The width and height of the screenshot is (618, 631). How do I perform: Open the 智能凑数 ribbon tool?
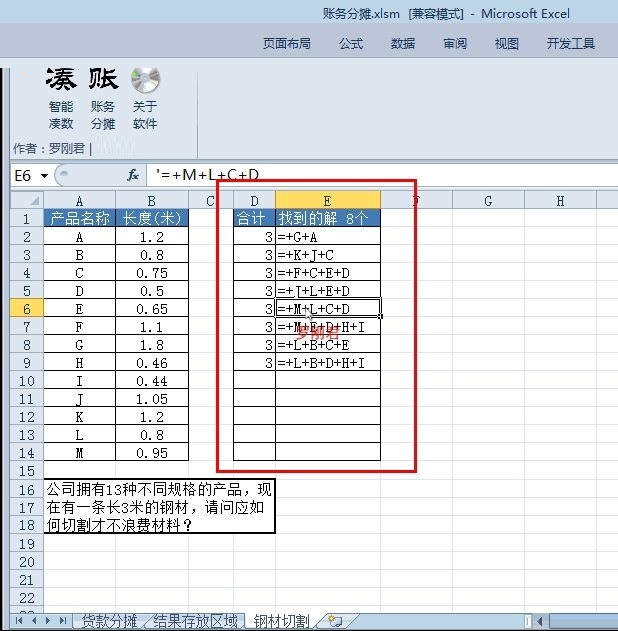point(61,99)
